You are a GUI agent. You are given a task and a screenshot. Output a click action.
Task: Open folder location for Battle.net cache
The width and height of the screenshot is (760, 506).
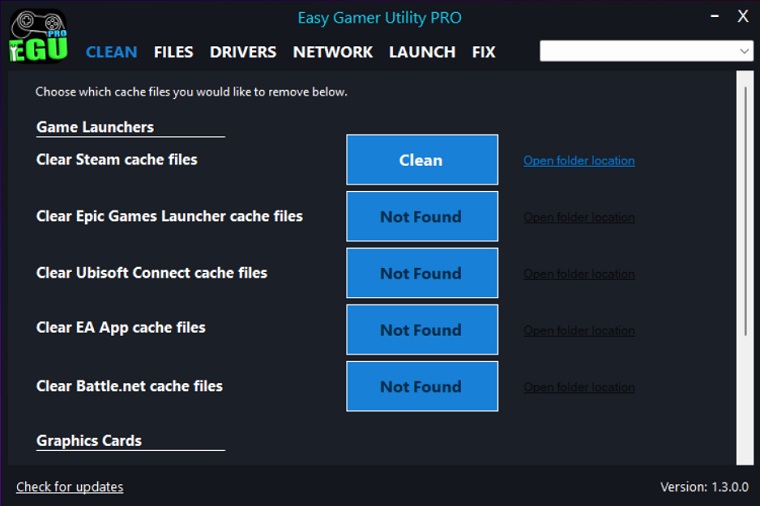click(579, 387)
